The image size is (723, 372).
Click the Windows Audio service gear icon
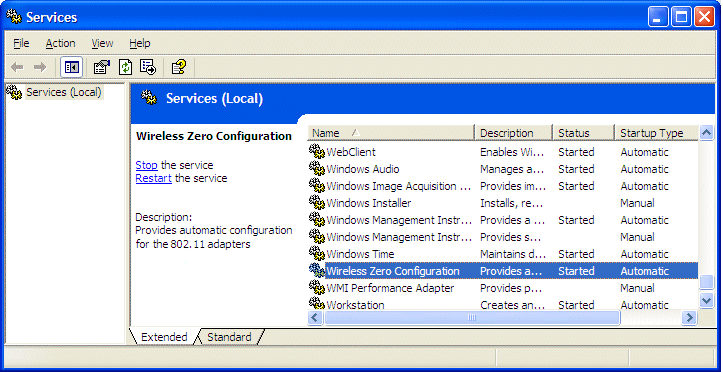point(317,169)
